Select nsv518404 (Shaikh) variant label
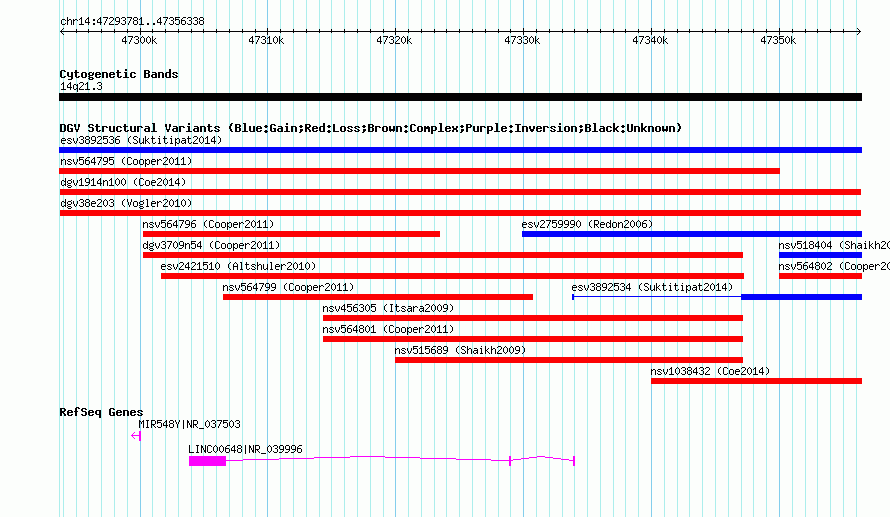 [x=834, y=245]
